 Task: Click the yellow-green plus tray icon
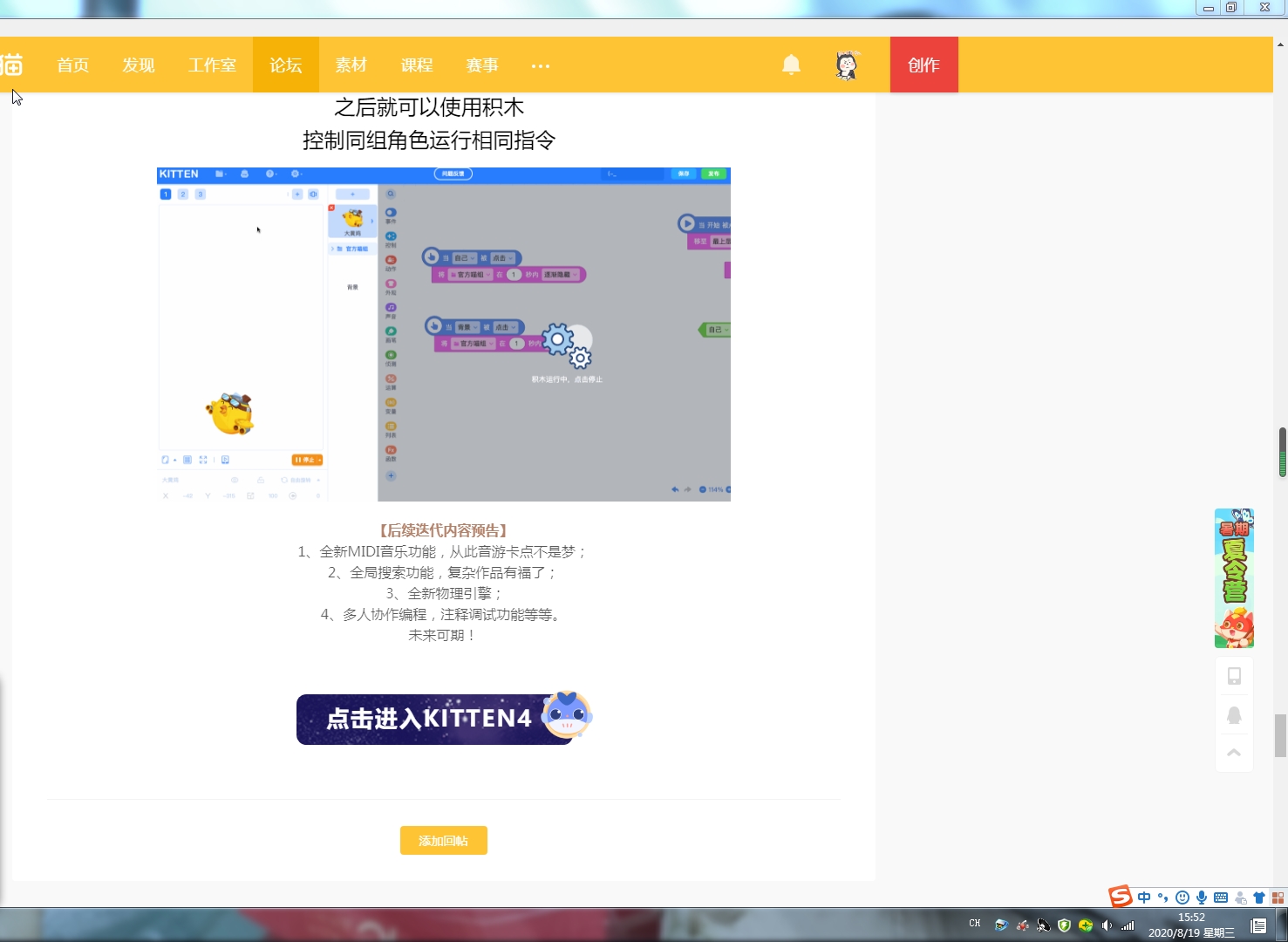[1086, 925]
